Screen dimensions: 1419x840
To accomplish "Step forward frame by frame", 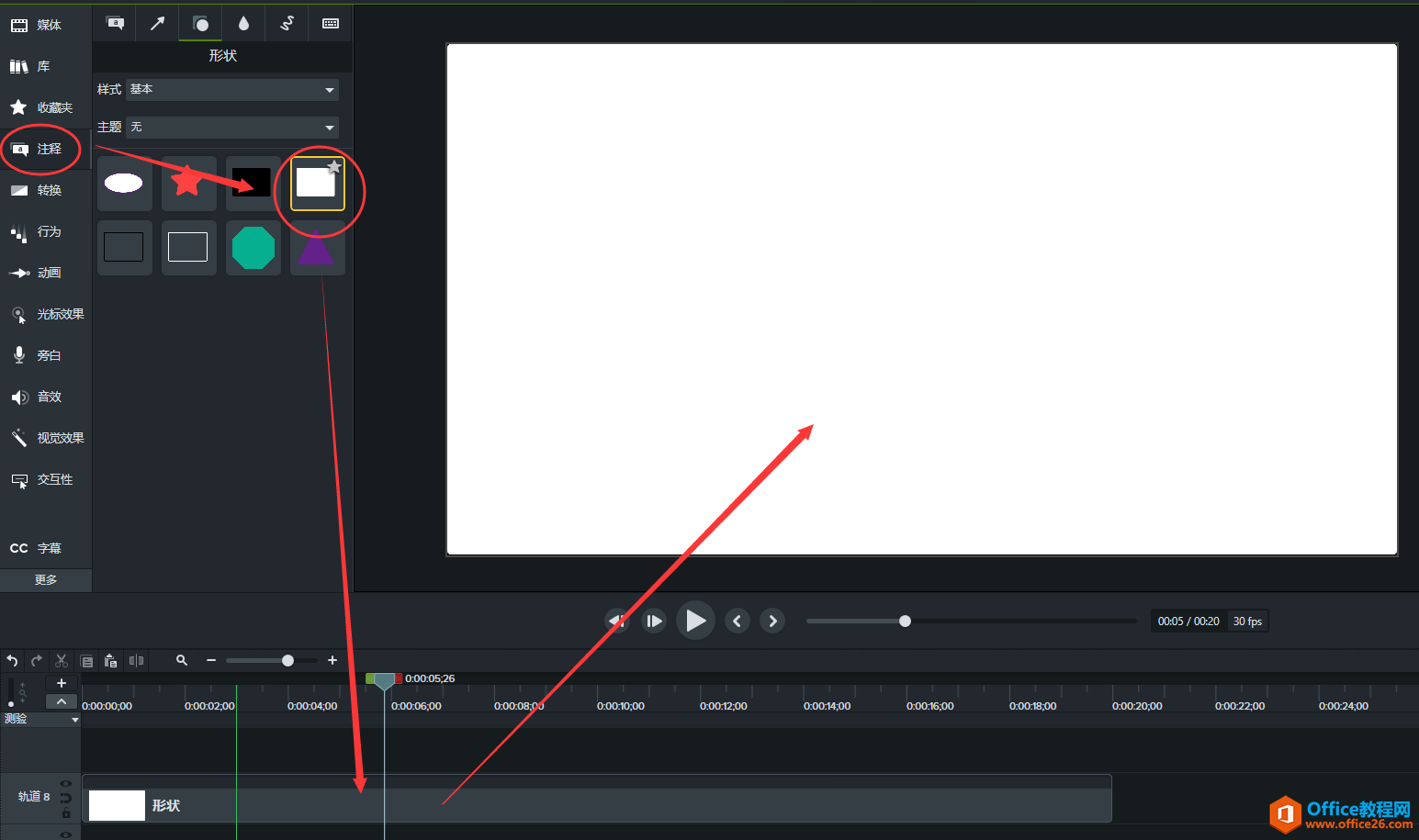I will point(654,622).
